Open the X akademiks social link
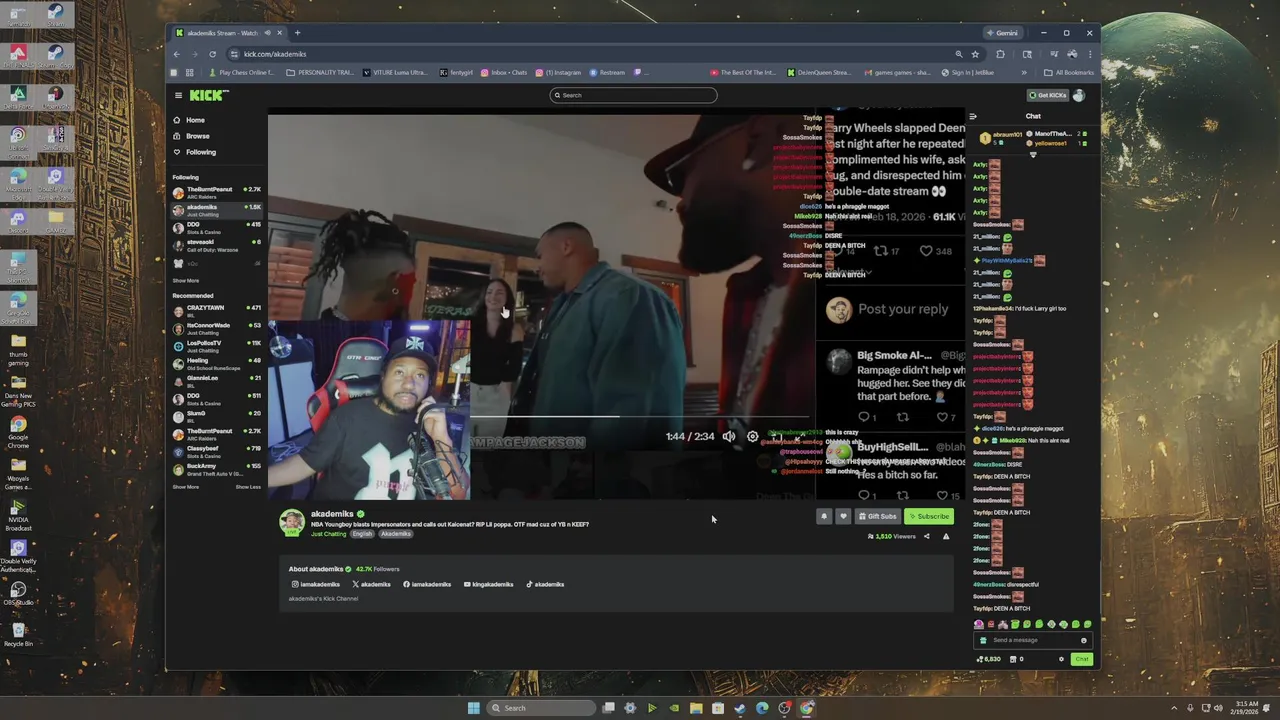Screen dimensions: 1280x720 [372, 584]
